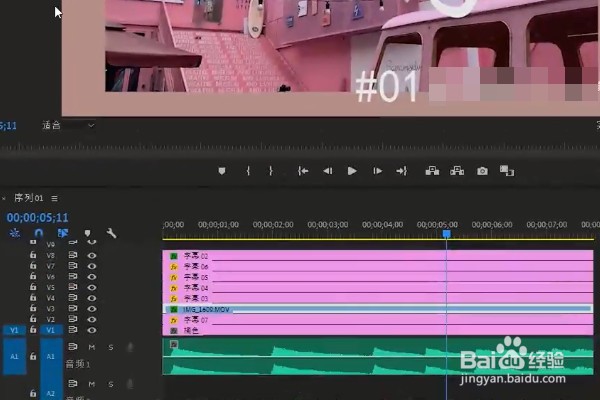Click the blue timeline playhead marker
The height and width of the screenshot is (400, 600).
(447, 233)
